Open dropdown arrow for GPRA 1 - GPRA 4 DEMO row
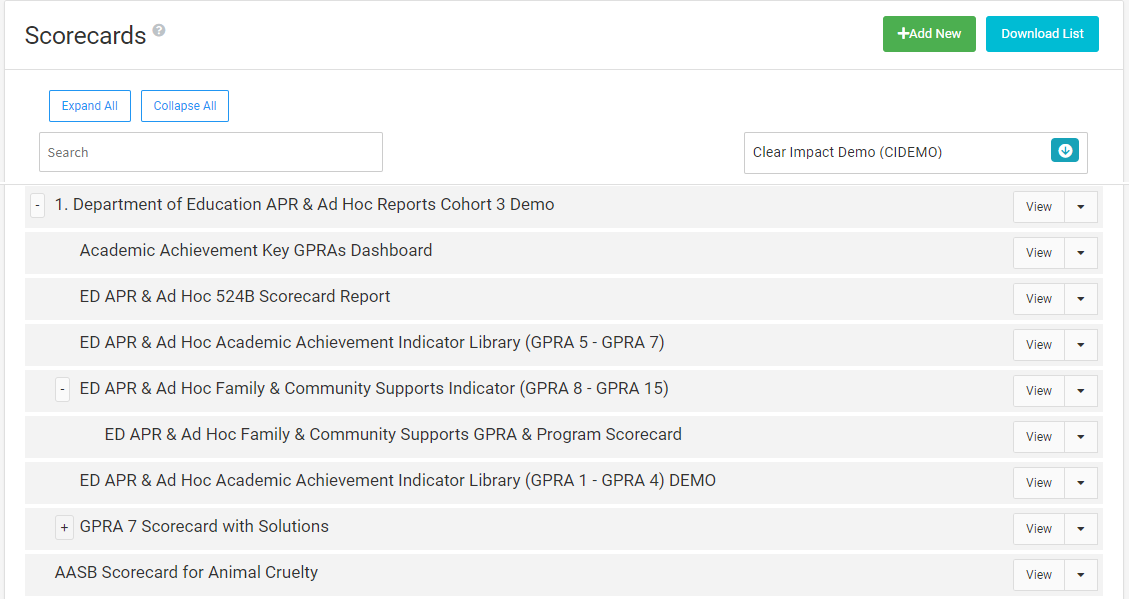 tap(1081, 483)
